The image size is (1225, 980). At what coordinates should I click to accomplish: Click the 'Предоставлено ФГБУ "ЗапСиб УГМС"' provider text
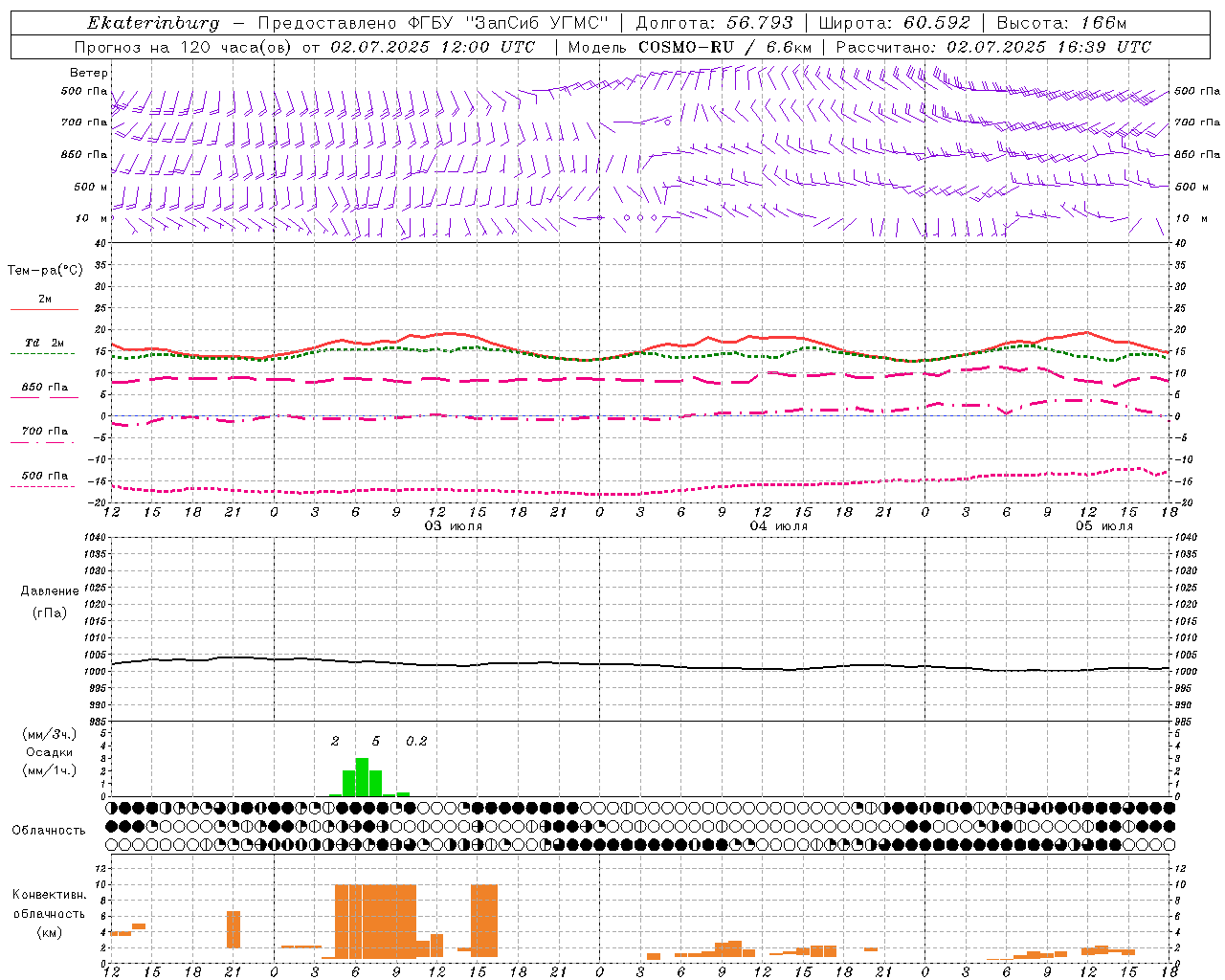pos(433,23)
